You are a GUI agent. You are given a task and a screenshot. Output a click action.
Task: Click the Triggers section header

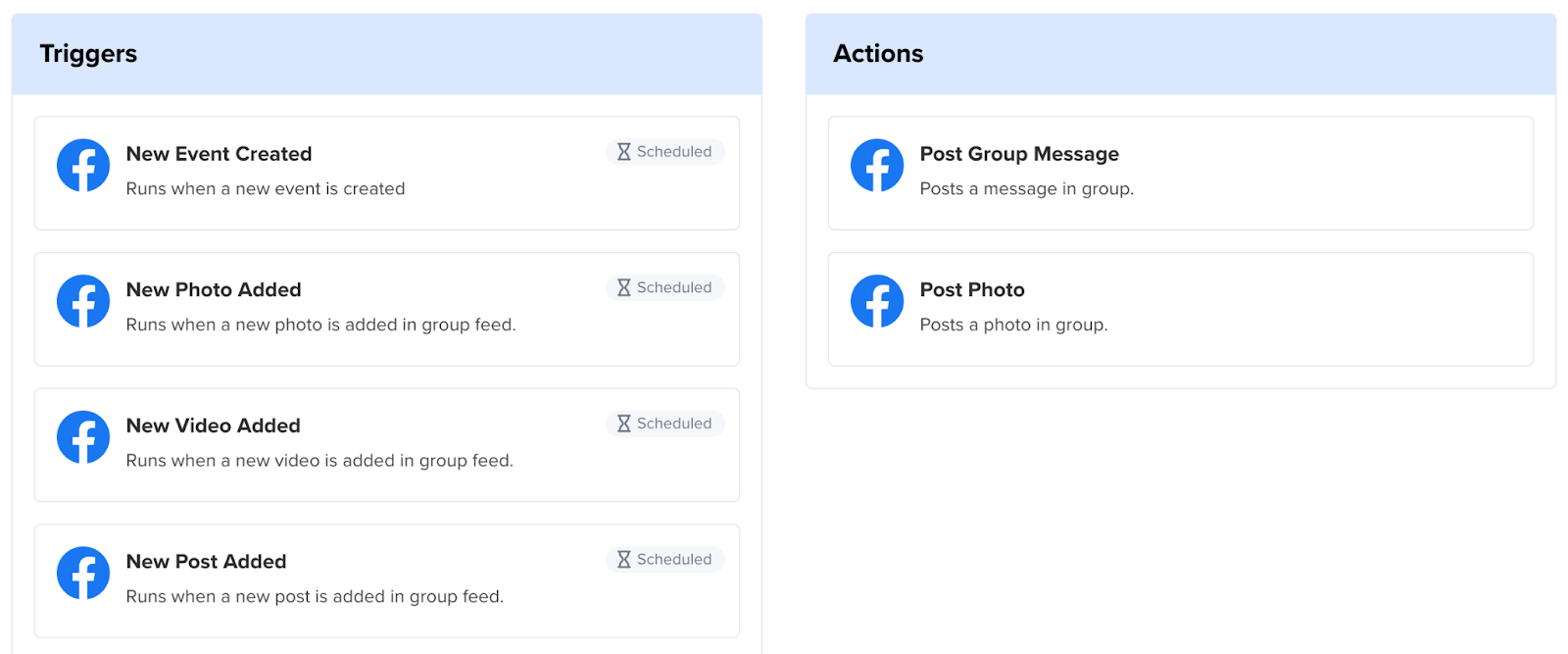pos(387,54)
